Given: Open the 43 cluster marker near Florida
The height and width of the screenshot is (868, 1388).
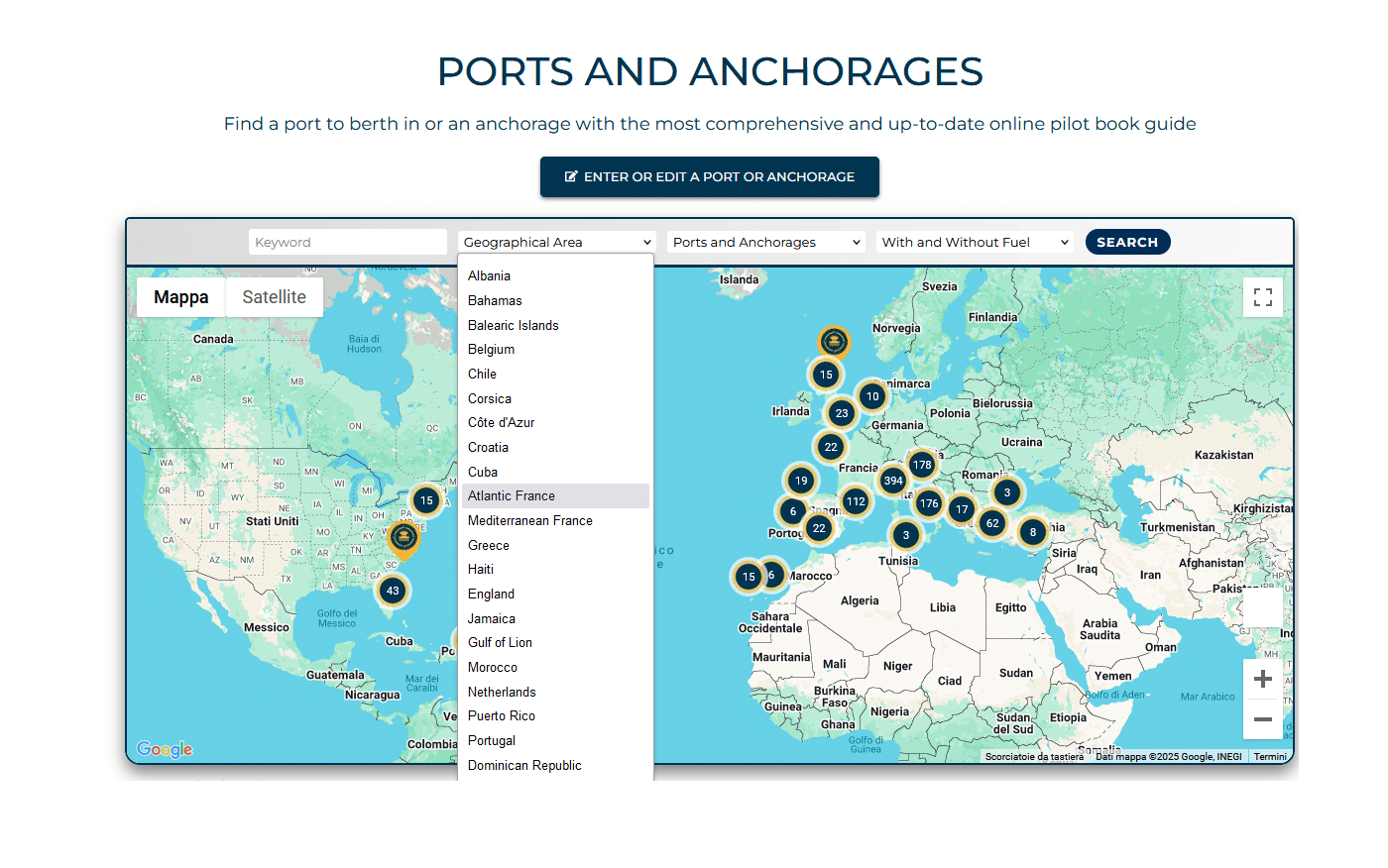Looking at the screenshot, I should [393, 591].
